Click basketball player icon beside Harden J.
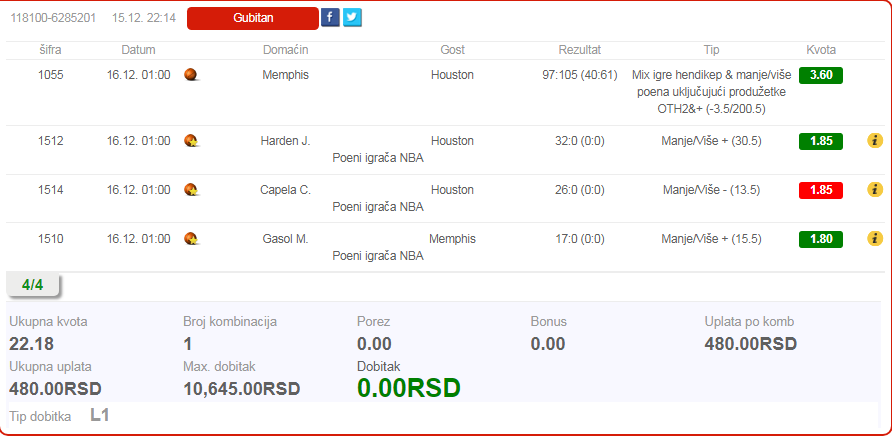This screenshot has height=436, width=892. [x=191, y=141]
